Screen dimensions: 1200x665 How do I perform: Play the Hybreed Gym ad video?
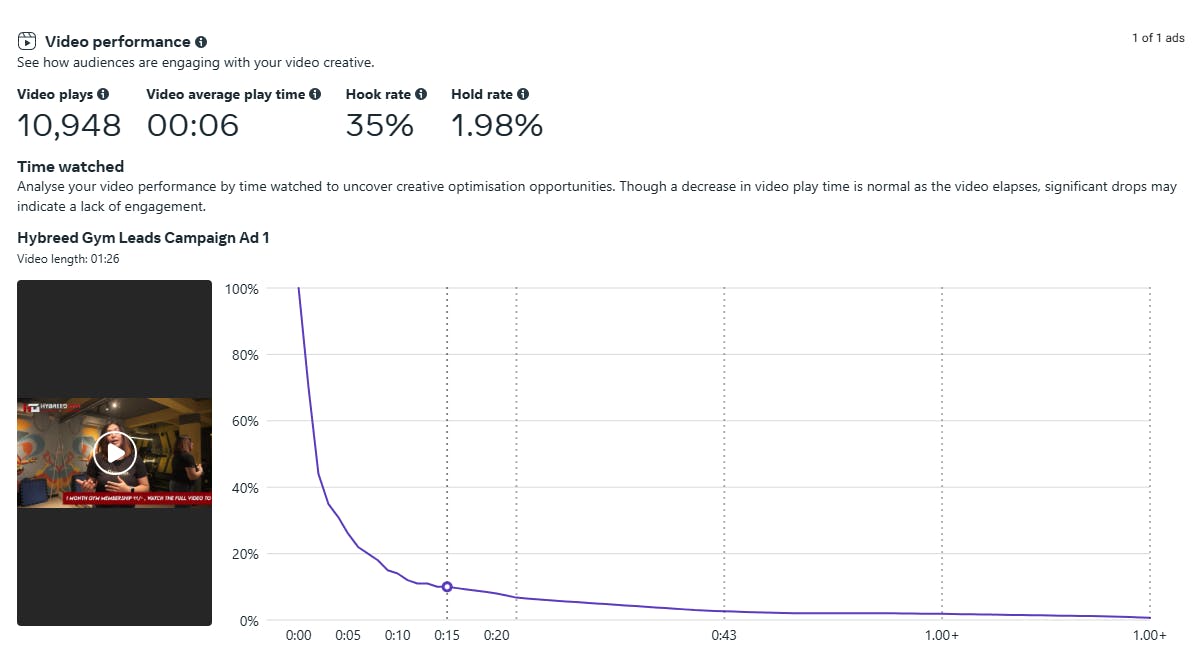pyautogui.click(x=115, y=453)
